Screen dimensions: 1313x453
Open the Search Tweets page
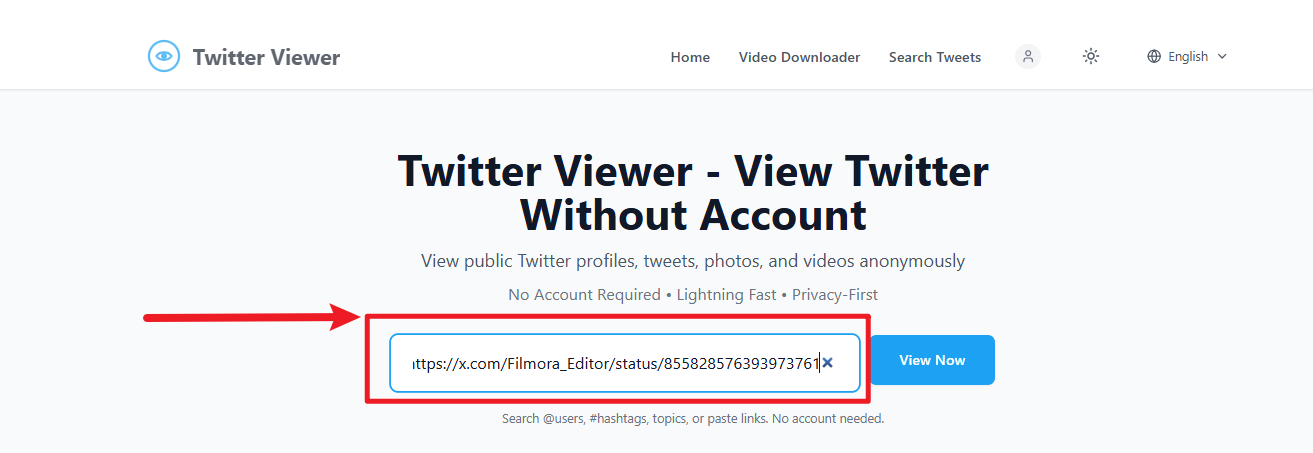coord(935,57)
